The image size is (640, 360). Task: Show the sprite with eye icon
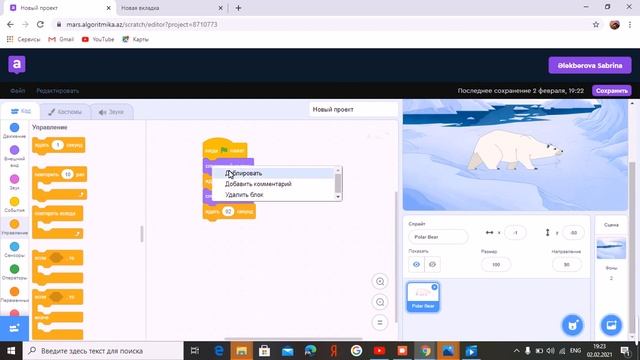(x=416, y=264)
